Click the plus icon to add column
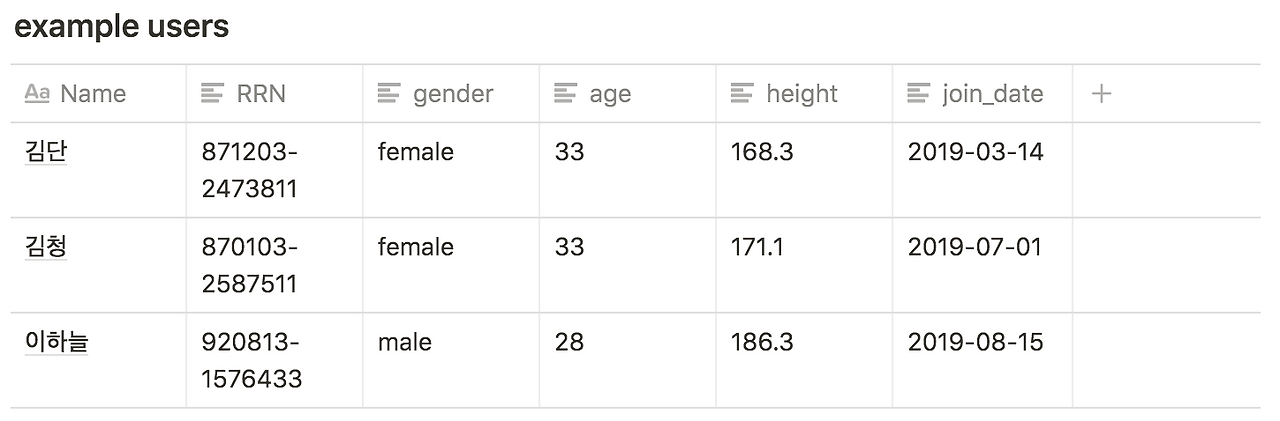The image size is (1280, 421). (x=1101, y=94)
